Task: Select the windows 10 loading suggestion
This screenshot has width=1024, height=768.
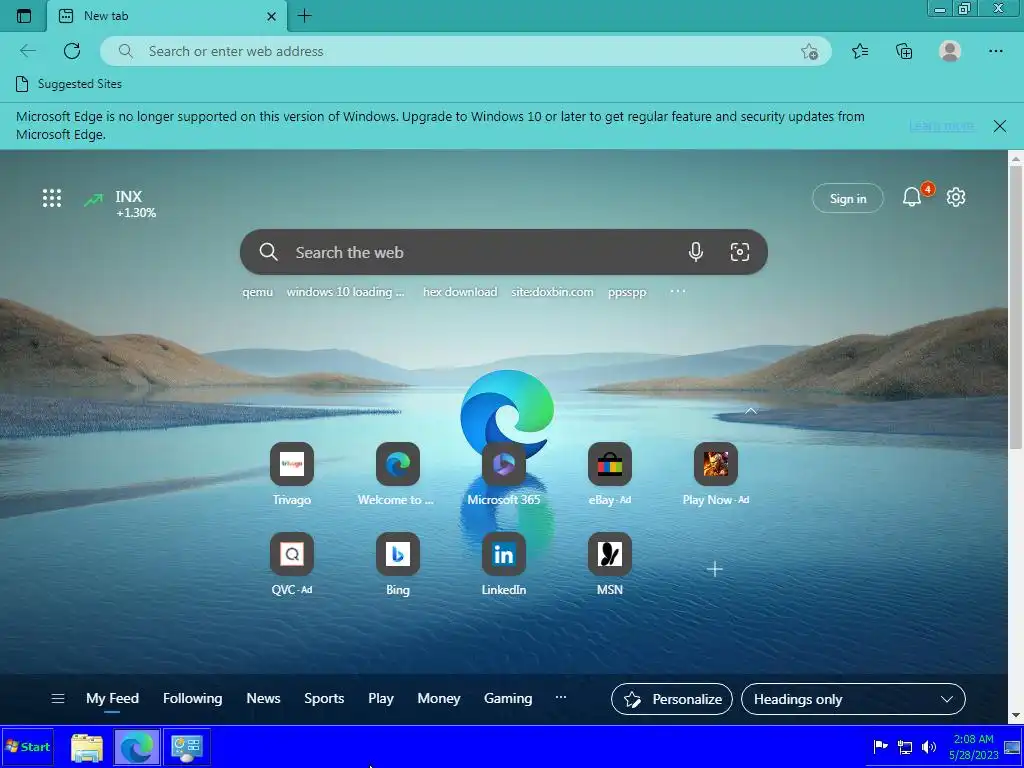Action: (x=345, y=292)
